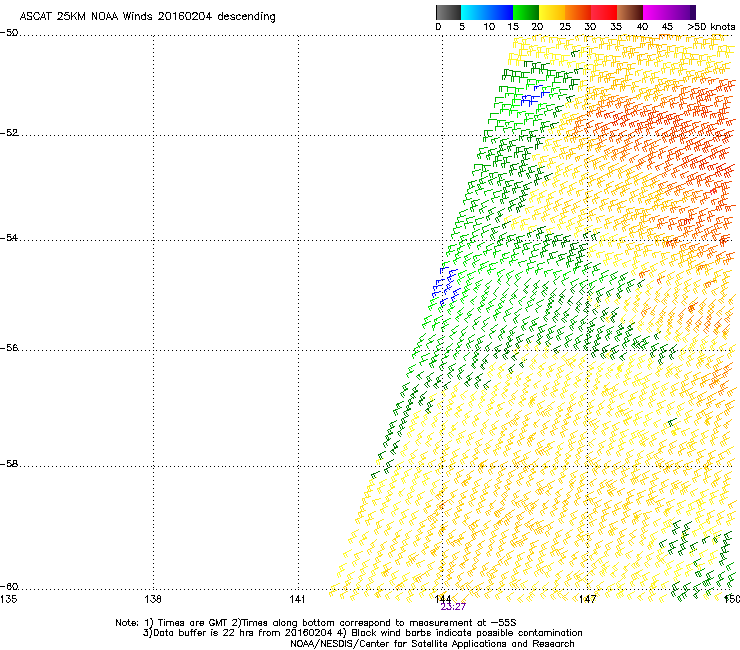Click the red 30-35 knots color swatch

[x=604, y=12]
